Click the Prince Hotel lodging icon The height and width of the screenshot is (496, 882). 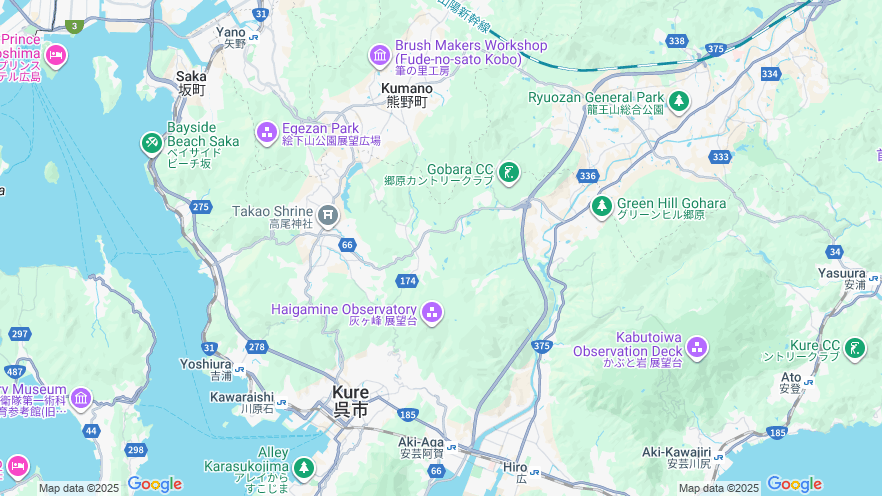pyautogui.click(x=56, y=56)
